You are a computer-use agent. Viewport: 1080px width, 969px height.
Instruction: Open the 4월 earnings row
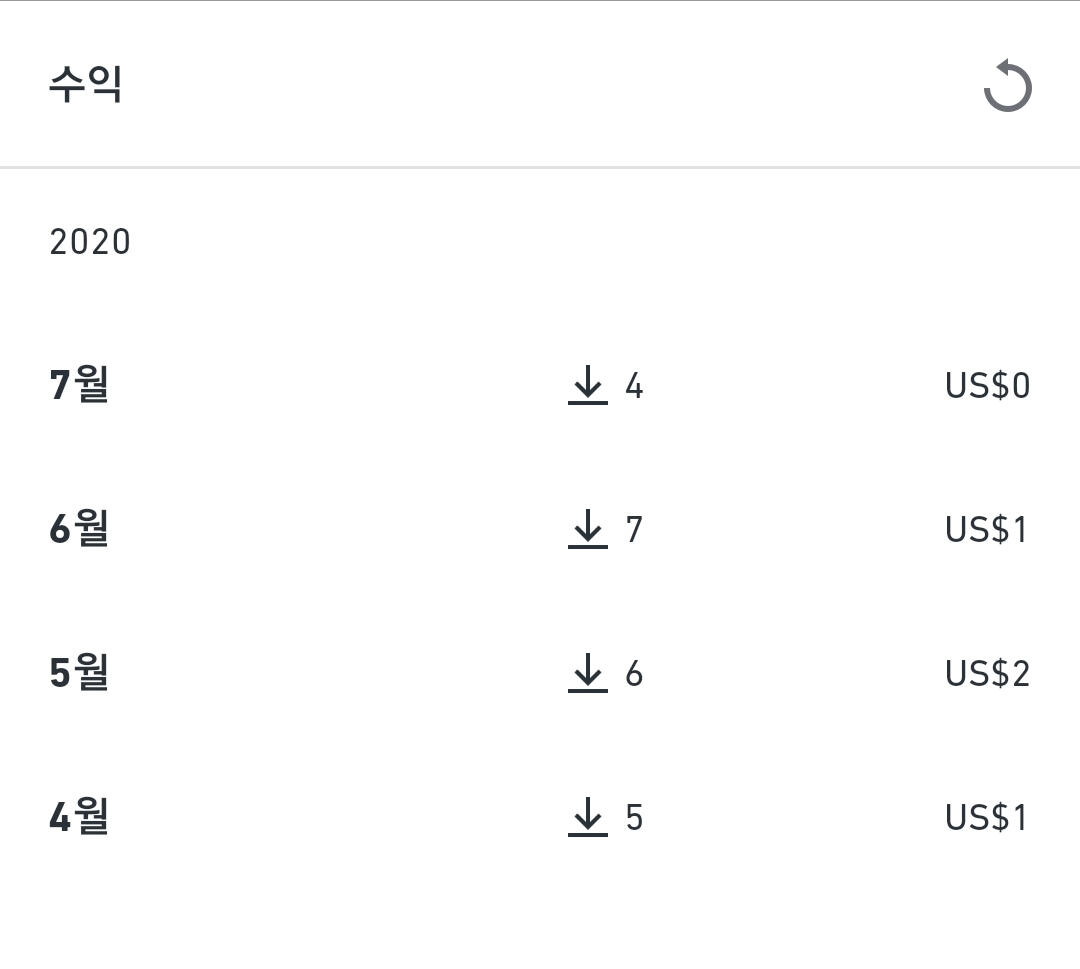tap(540, 817)
